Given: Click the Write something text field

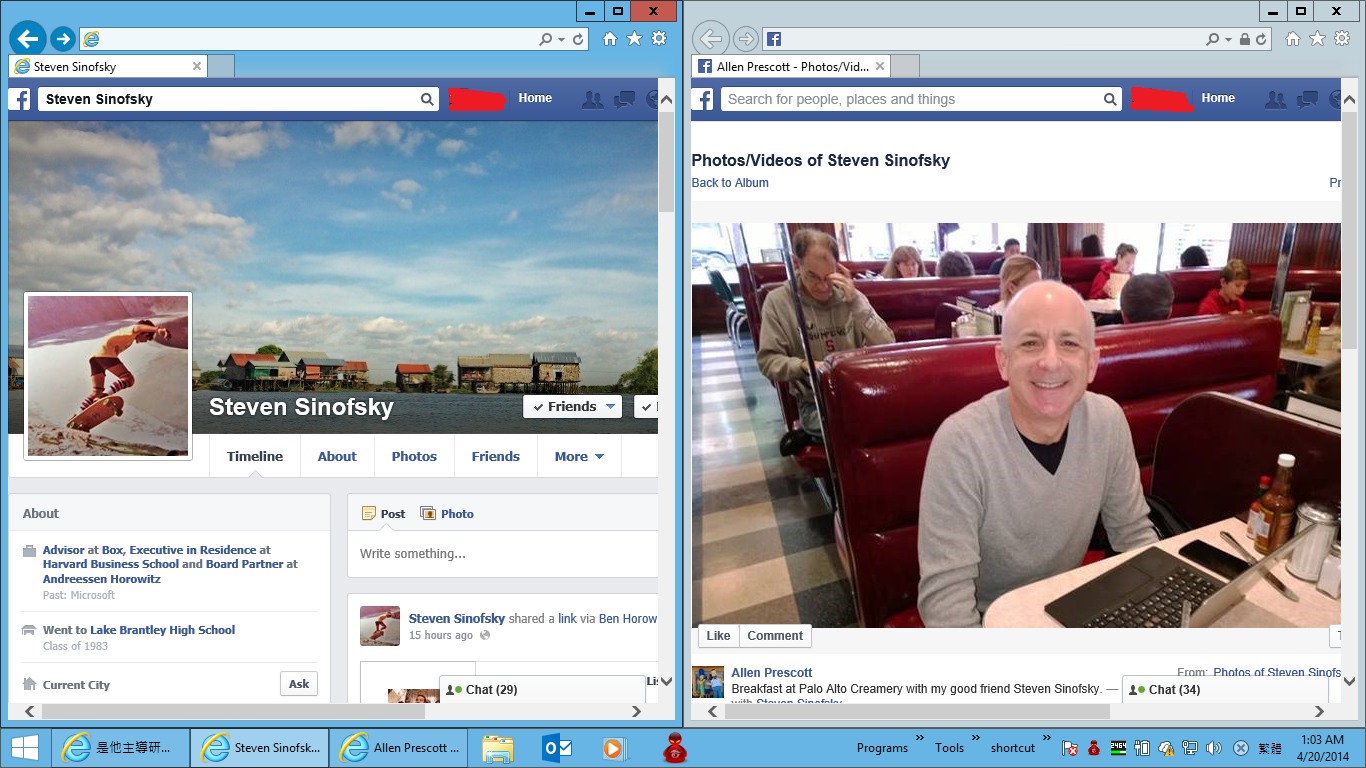Looking at the screenshot, I should pyautogui.click(x=503, y=554).
